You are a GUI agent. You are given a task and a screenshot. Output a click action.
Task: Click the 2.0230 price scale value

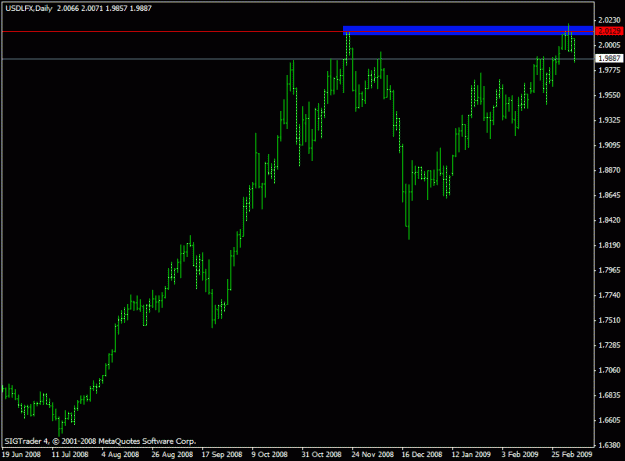(x=609, y=20)
